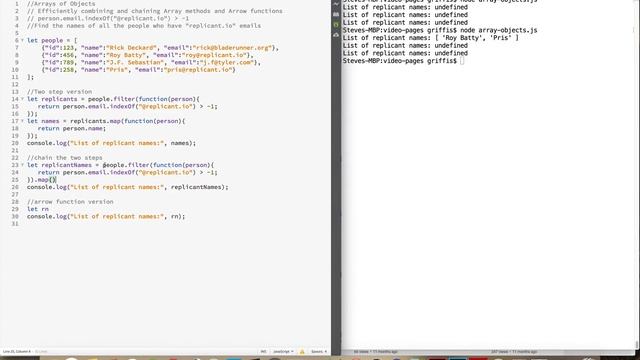Image resolution: width=640 pixels, height=360 pixels.
Task: Toggle INS insert mode in status bar
Action: click(x=263, y=351)
